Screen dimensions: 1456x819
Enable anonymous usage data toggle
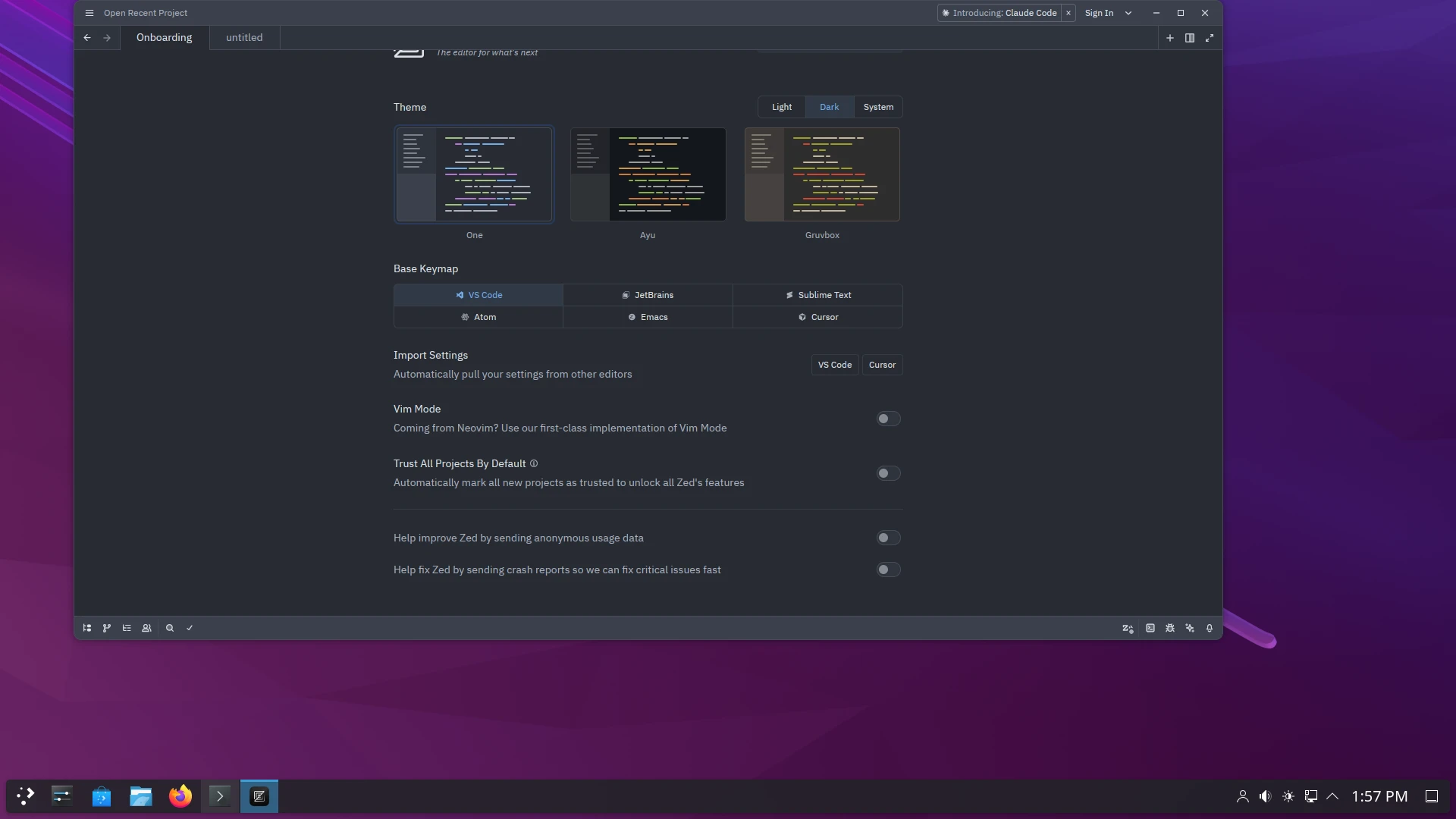coord(888,538)
